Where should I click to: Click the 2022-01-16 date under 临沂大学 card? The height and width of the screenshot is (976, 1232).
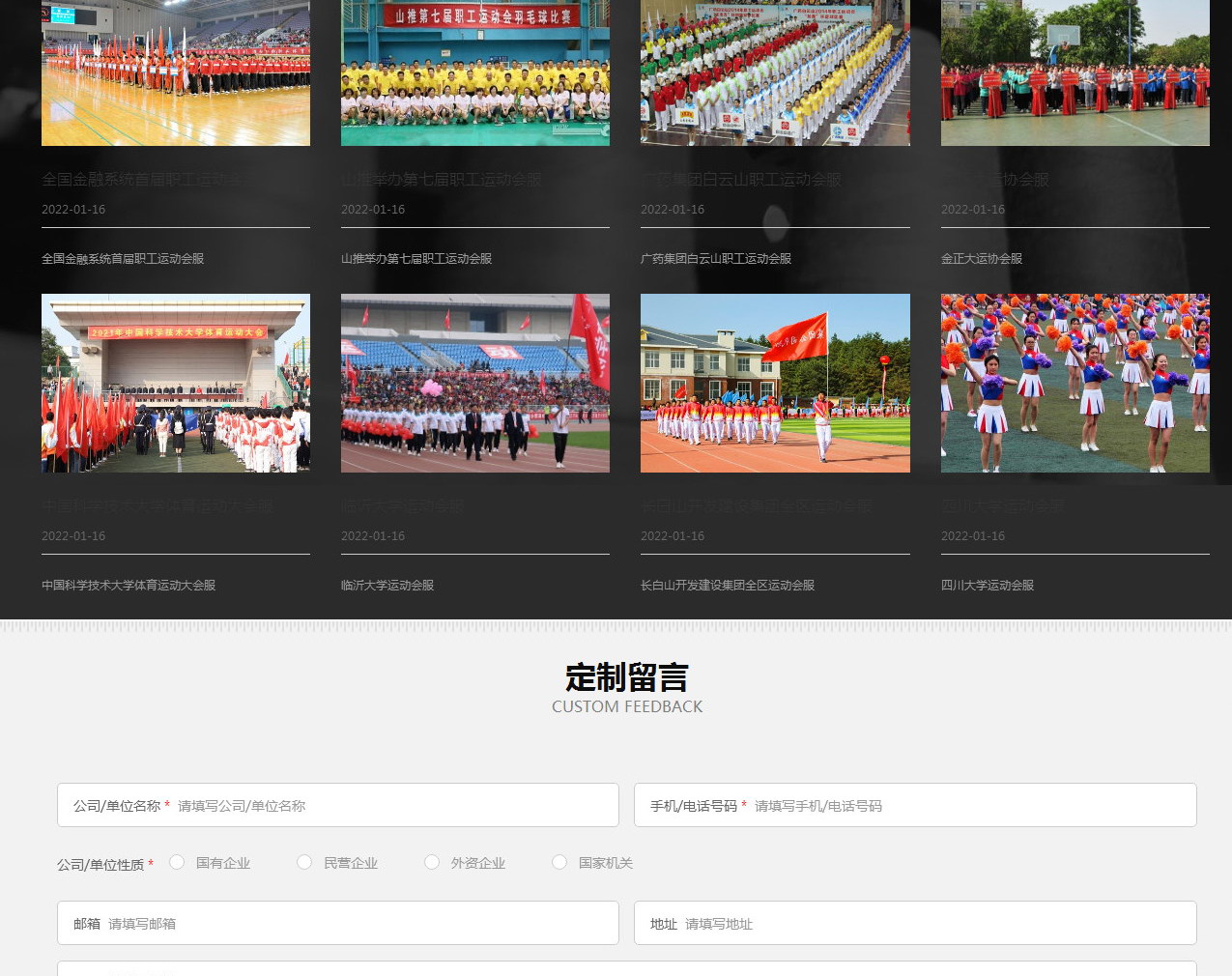pyautogui.click(x=373, y=536)
